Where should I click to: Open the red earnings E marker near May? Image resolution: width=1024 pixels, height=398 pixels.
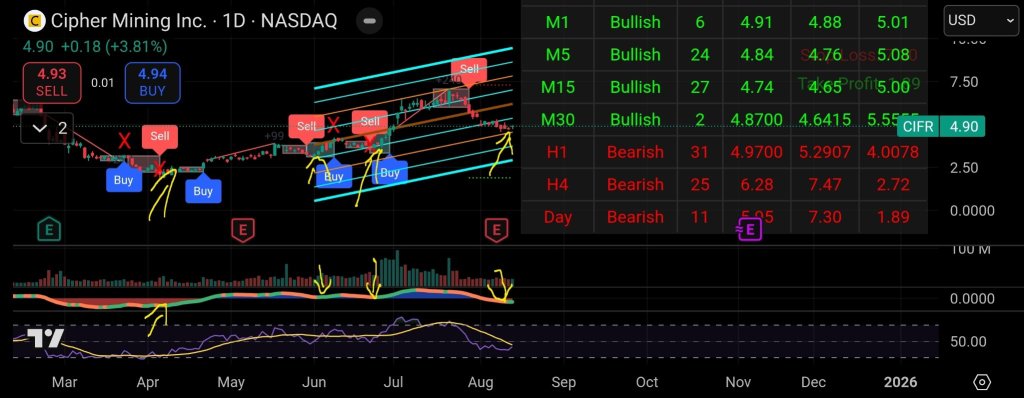pos(243,229)
